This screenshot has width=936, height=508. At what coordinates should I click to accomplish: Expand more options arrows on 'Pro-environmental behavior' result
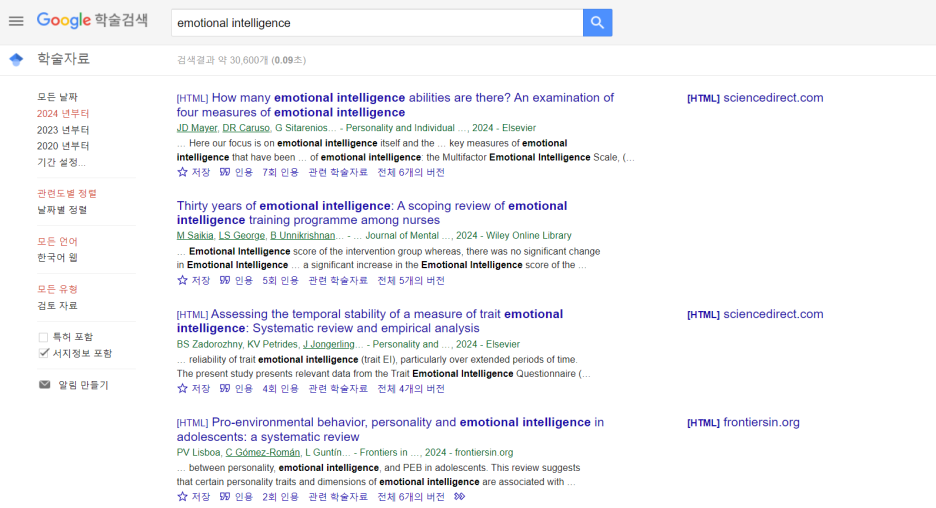click(459, 497)
